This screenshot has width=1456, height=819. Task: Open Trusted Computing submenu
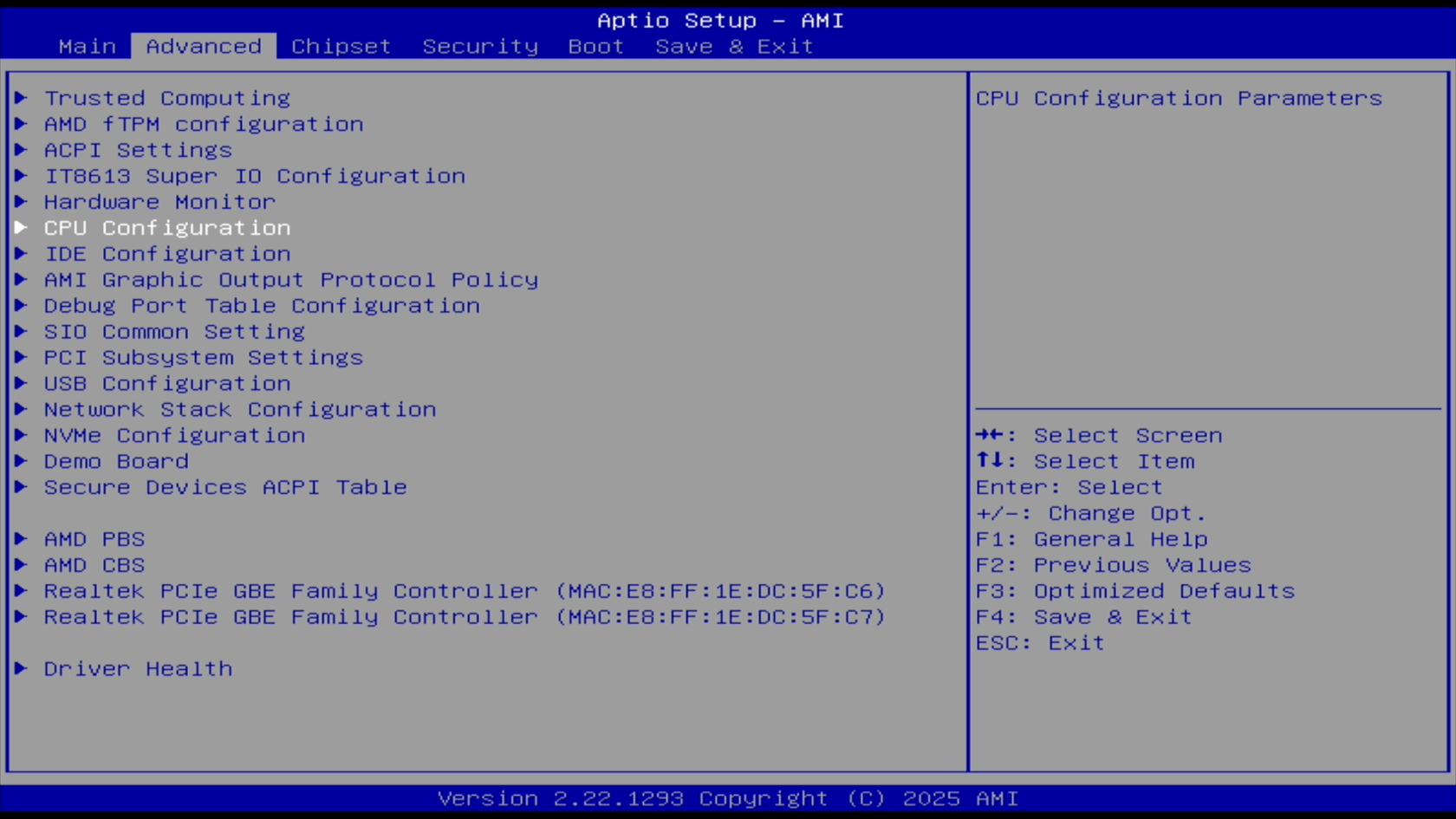coord(167,98)
